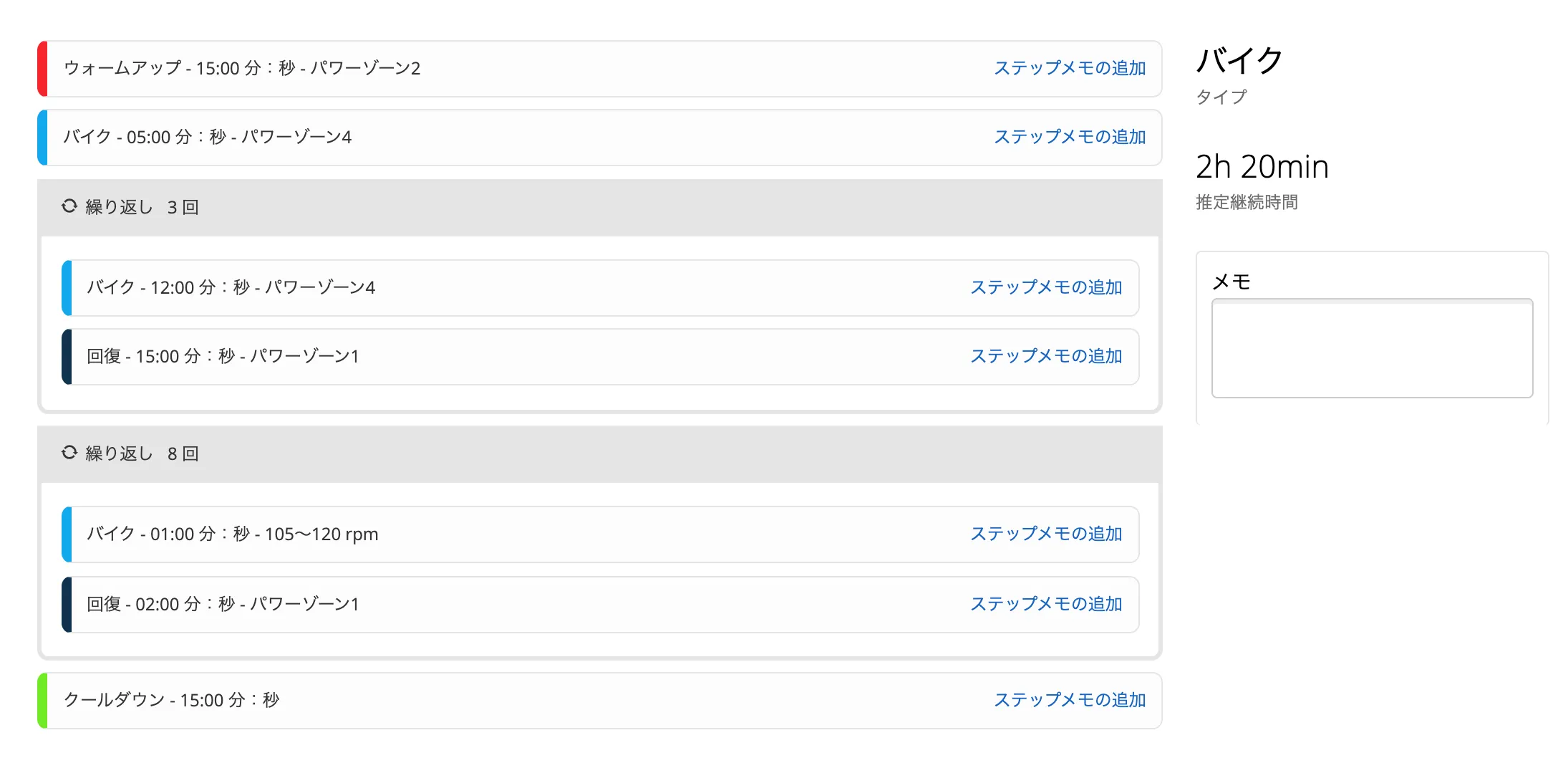Click the repeat icon for the 8-round loop

(x=69, y=452)
